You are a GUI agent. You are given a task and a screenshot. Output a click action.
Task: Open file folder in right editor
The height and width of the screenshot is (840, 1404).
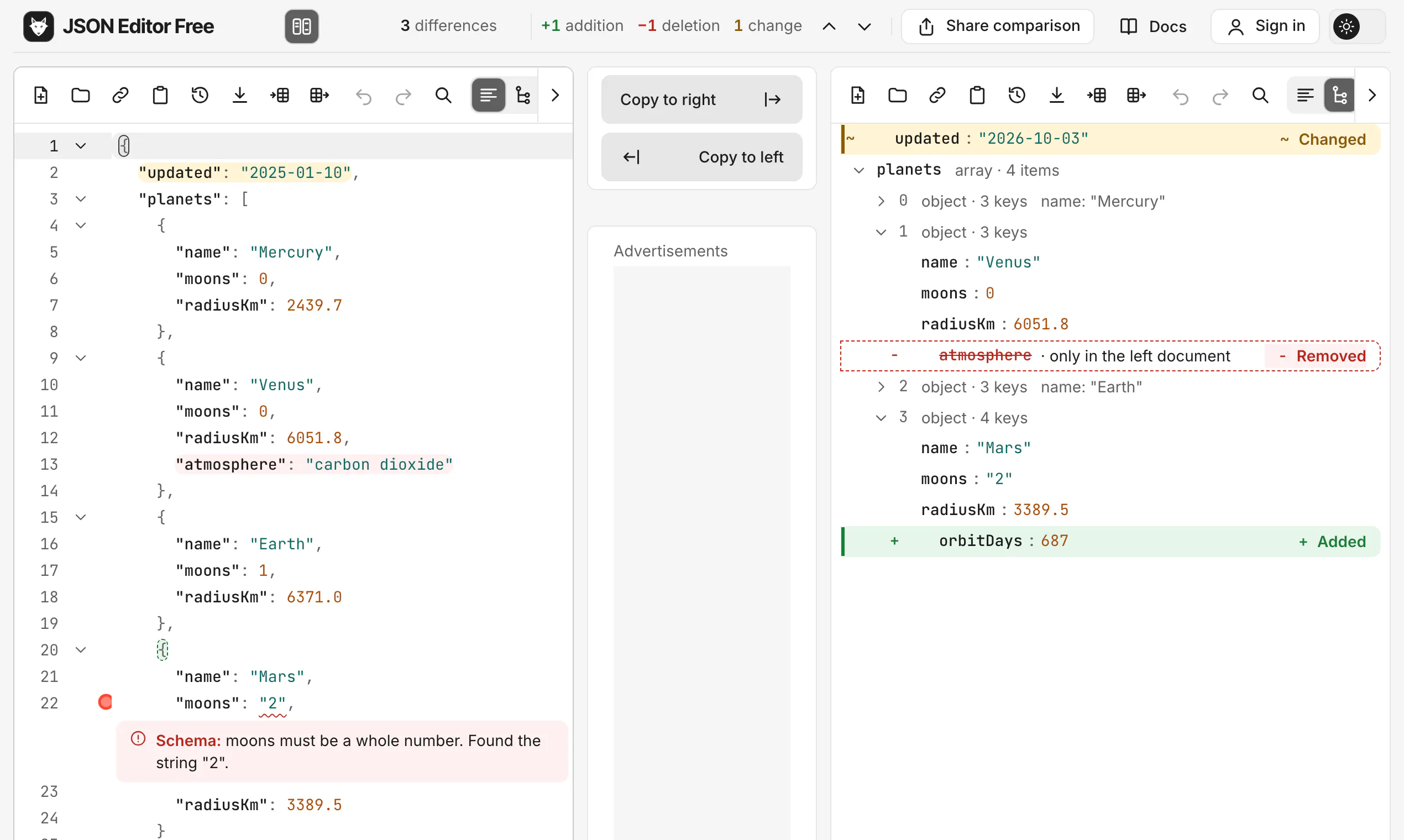(897, 95)
